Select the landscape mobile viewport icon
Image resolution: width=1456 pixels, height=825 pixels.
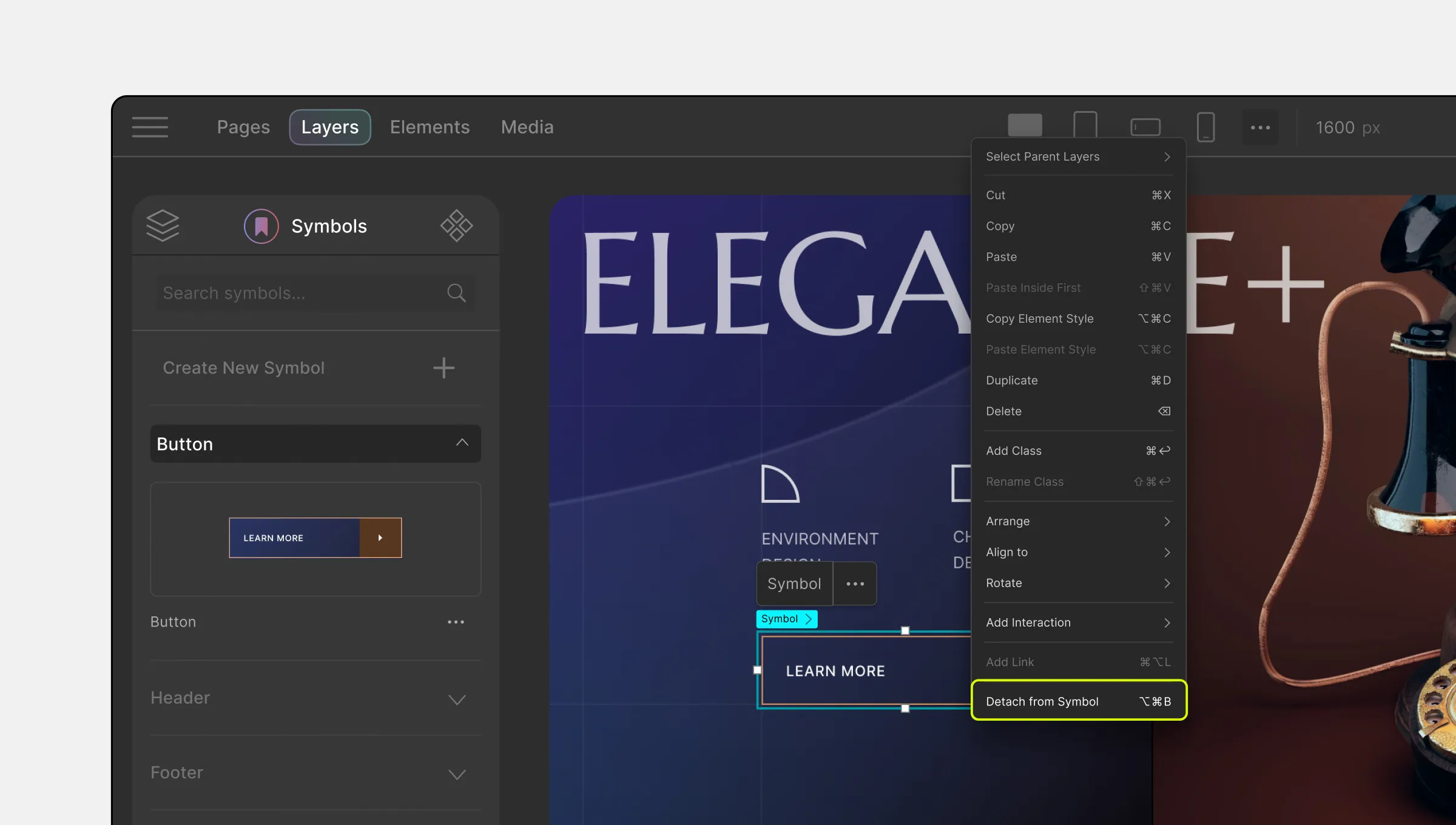1145,127
